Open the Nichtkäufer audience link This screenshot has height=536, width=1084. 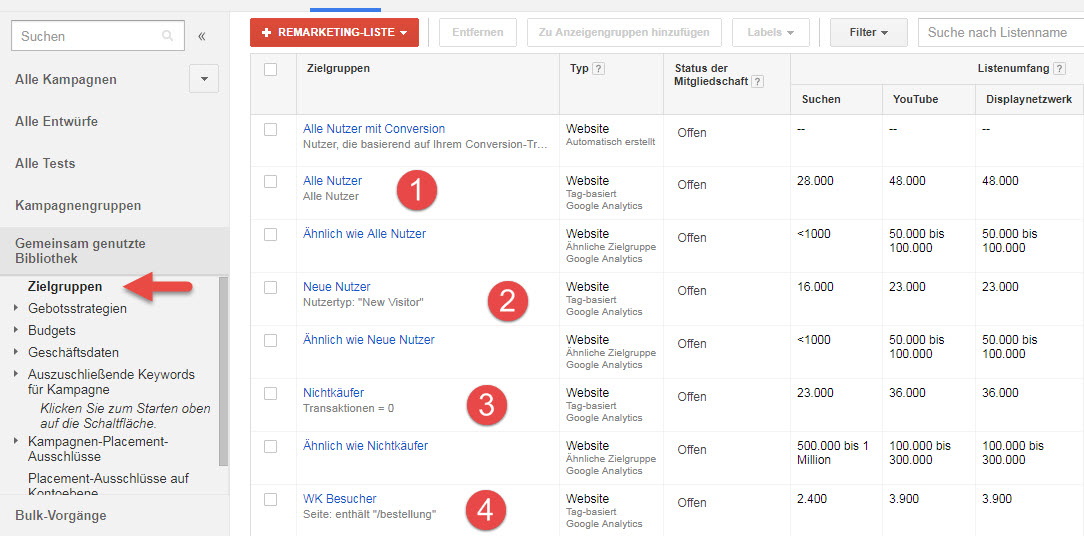click(333, 393)
